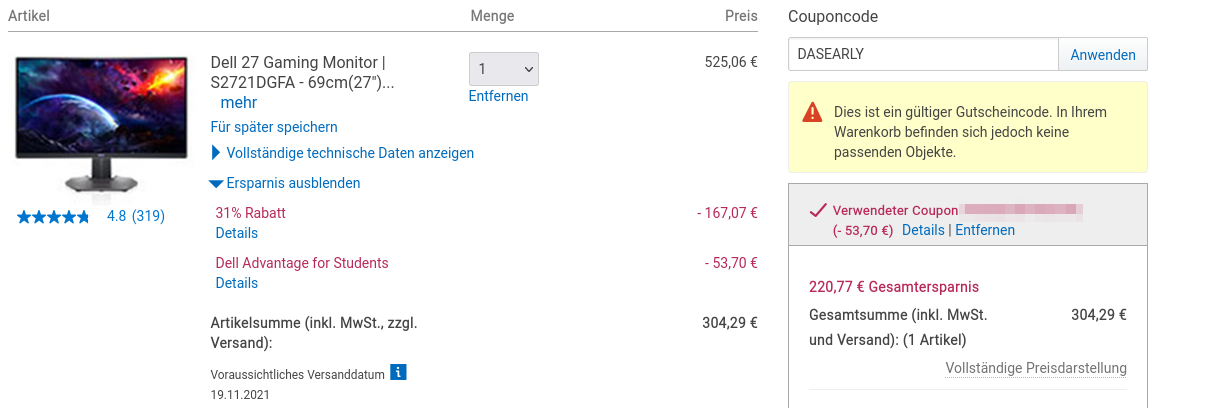Click the star rating icons
The height and width of the screenshot is (408, 1228).
pyautogui.click(x=53, y=216)
